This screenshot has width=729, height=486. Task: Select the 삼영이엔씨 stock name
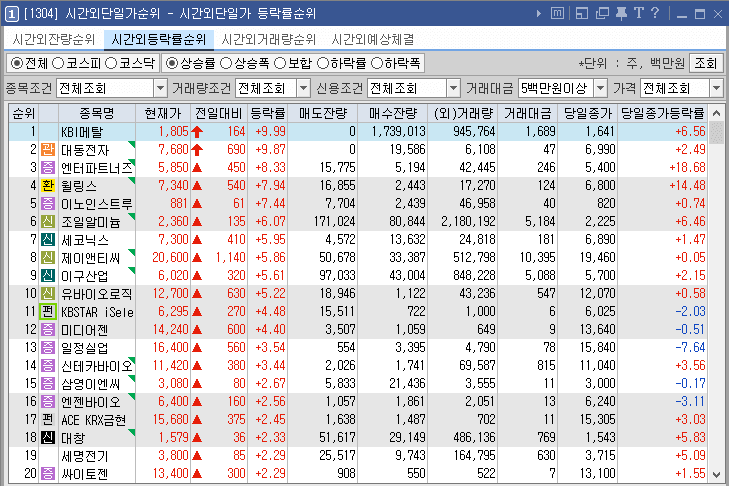point(91,384)
